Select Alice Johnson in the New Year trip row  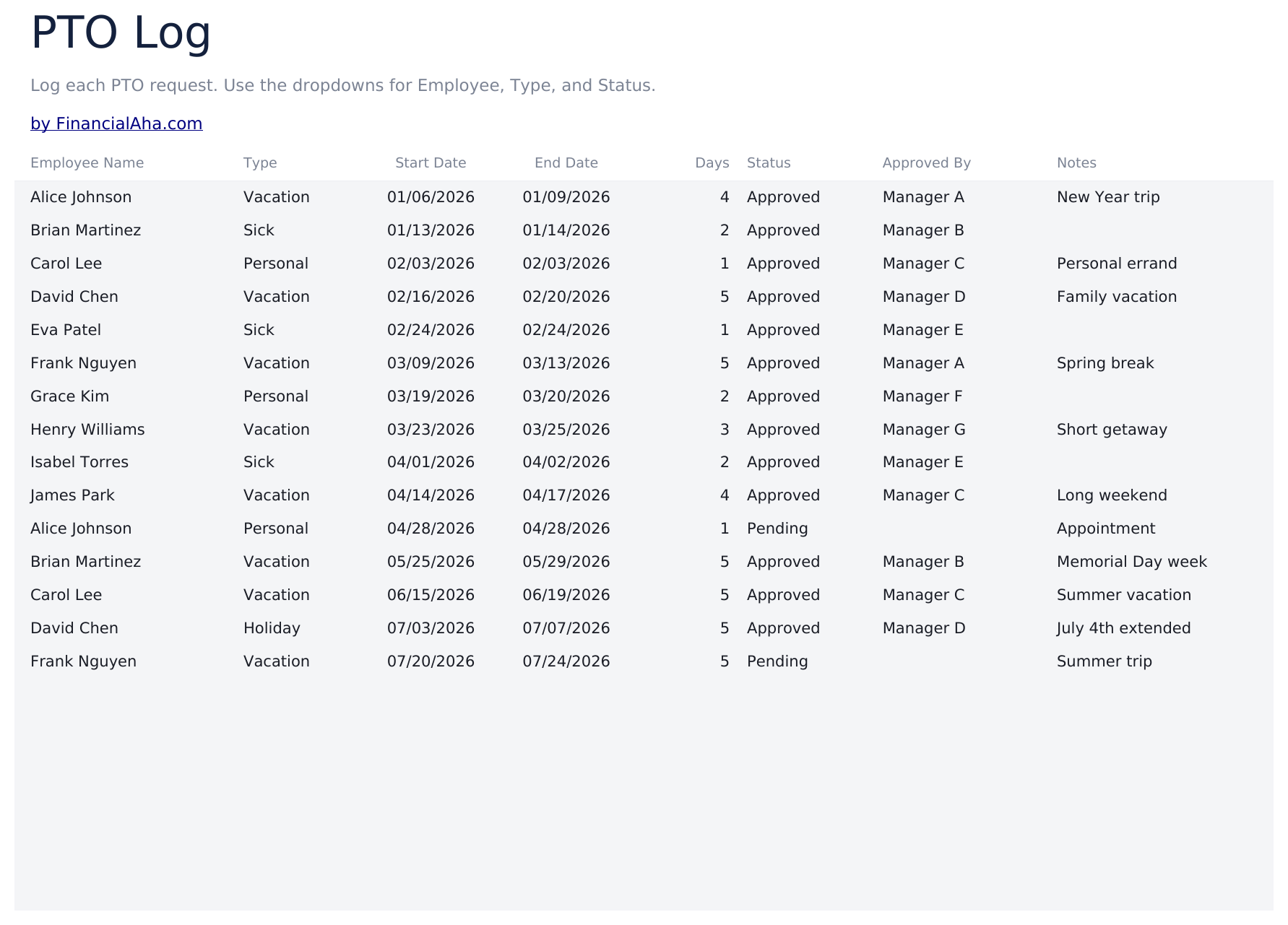[x=81, y=197]
